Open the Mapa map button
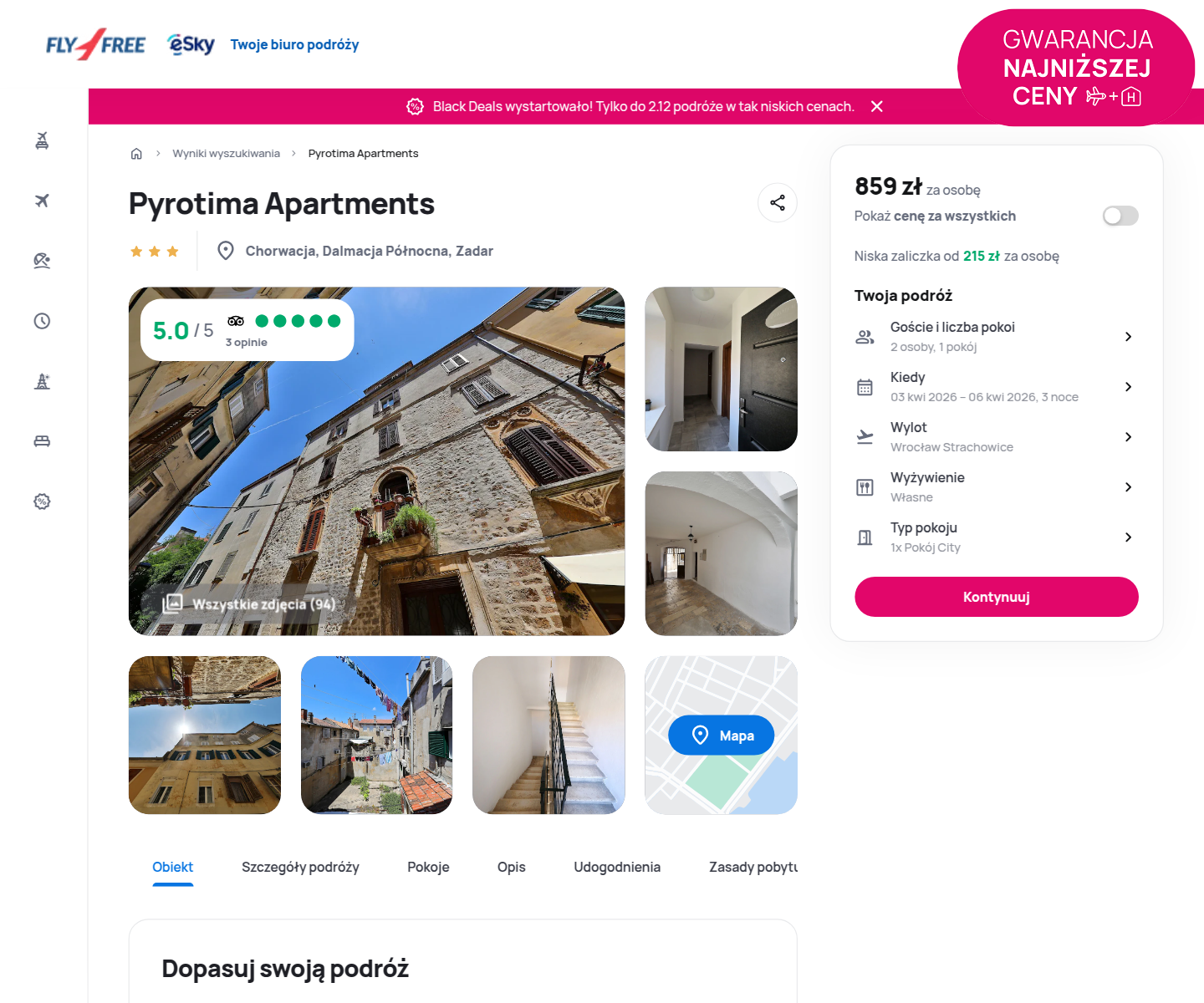 (721, 736)
